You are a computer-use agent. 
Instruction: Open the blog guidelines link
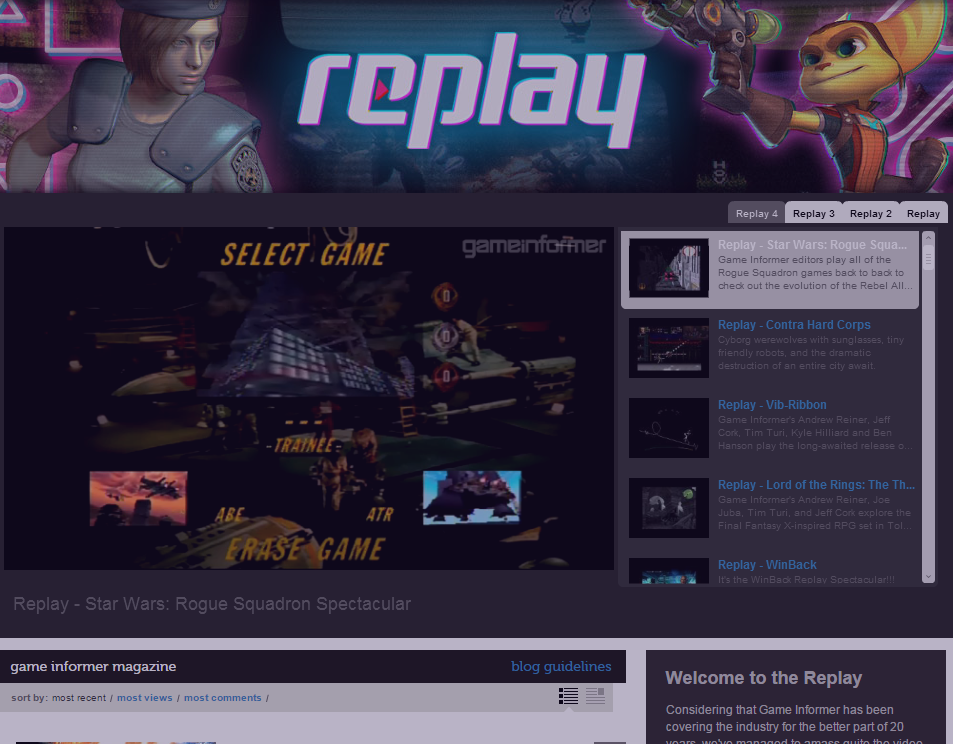(561, 666)
